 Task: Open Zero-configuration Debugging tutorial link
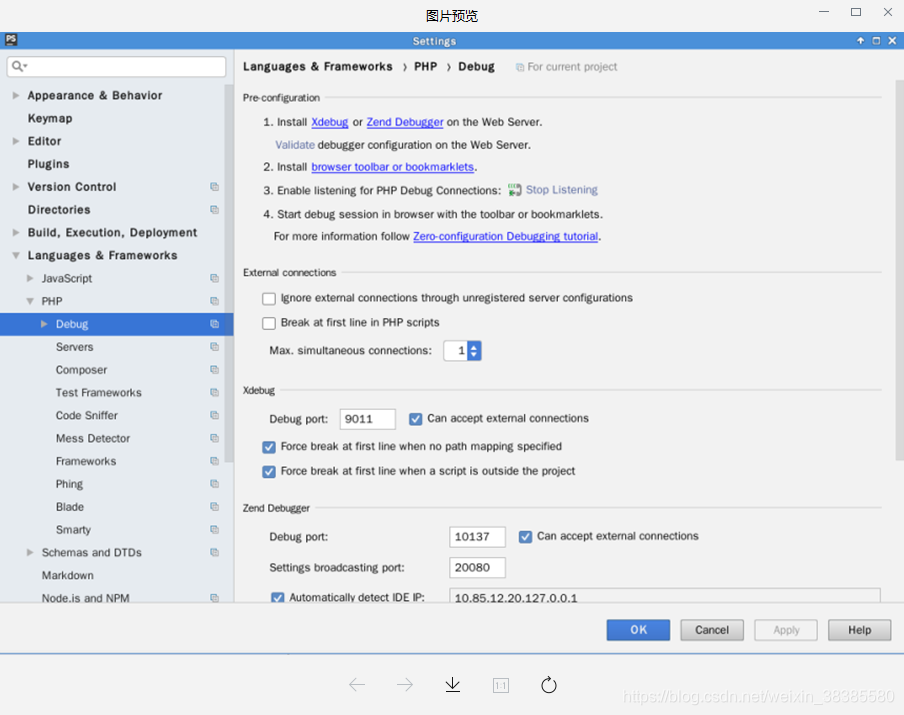506,236
